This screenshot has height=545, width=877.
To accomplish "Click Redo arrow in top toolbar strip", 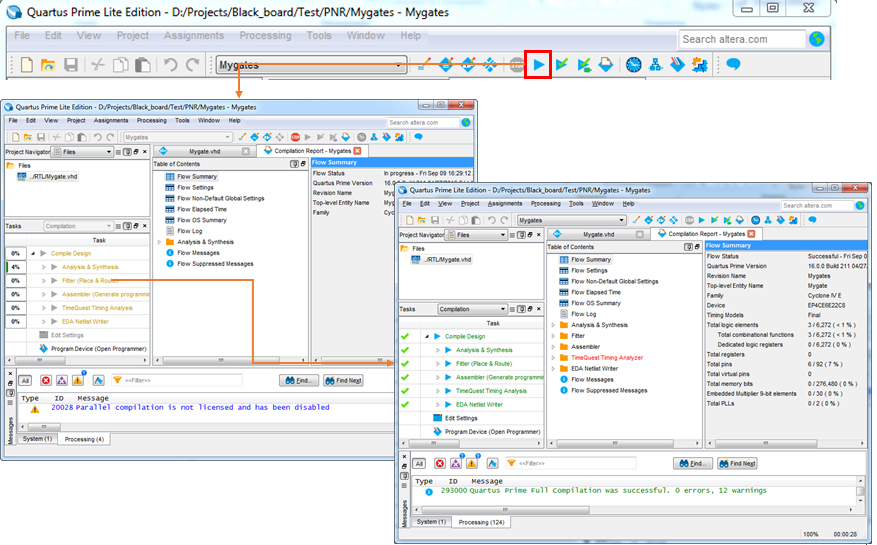I will (193, 65).
